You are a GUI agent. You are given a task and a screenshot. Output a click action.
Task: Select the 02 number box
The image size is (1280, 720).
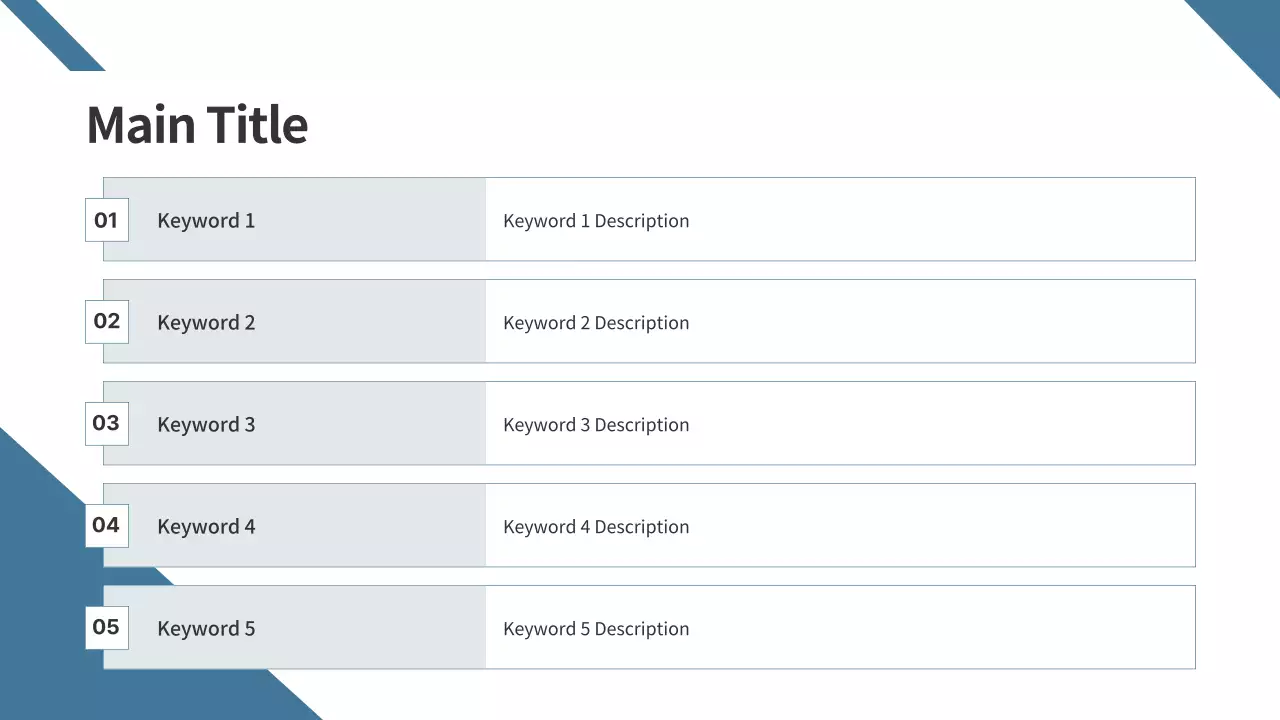[x=106, y=321]
